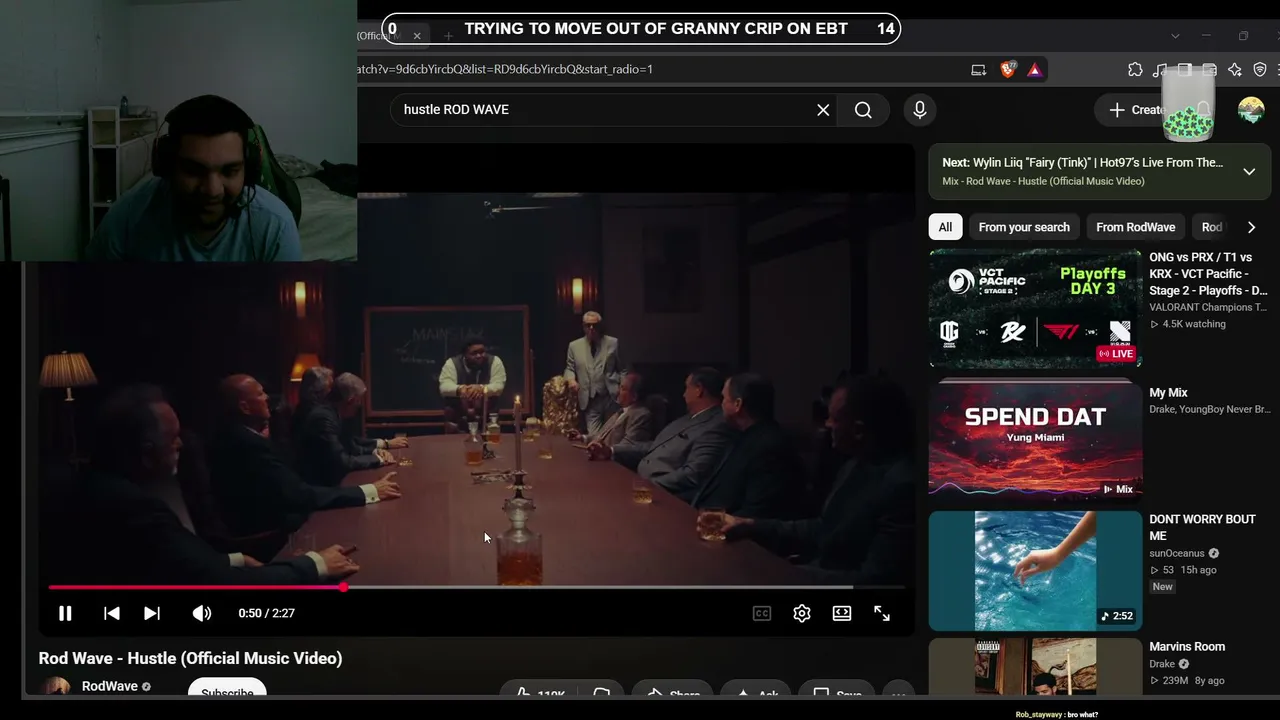The height and width of the screenshot is (720, 1280).
Task: Open the Brave VPN shield icon
Action: point(1260,69)
